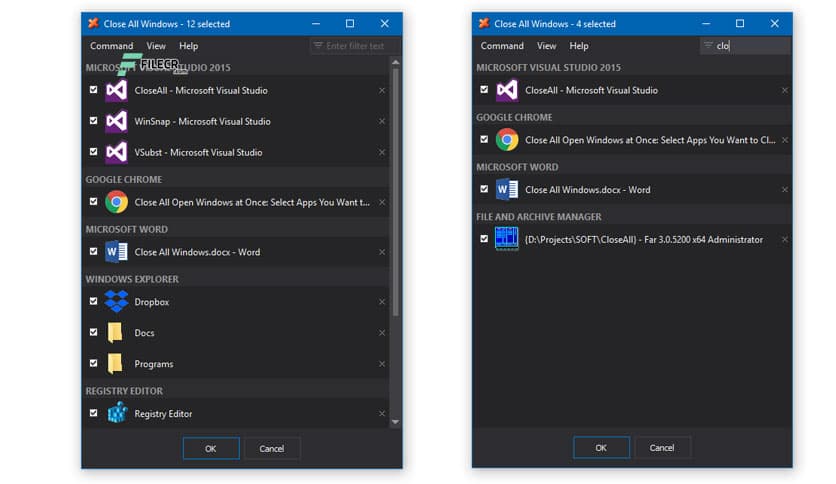
Task: Uncheck the Far x64 Administrator checkbox
Action: point(484,239)
